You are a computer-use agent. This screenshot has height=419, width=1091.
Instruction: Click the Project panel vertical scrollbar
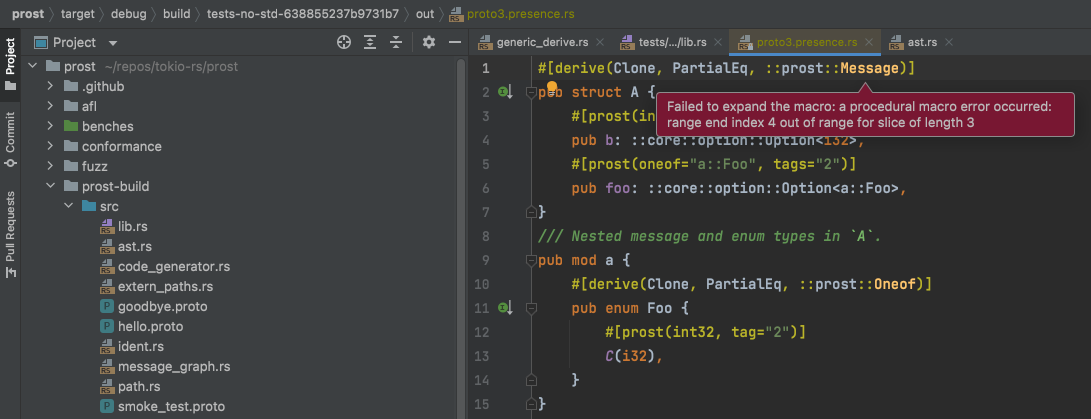click(460, 237)
